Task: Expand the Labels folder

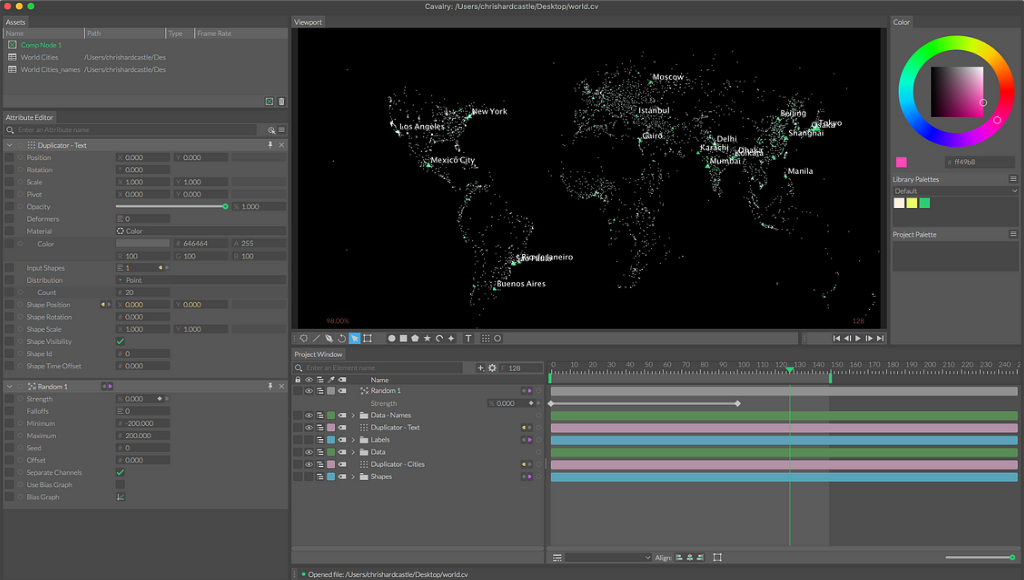Action: 353,440
